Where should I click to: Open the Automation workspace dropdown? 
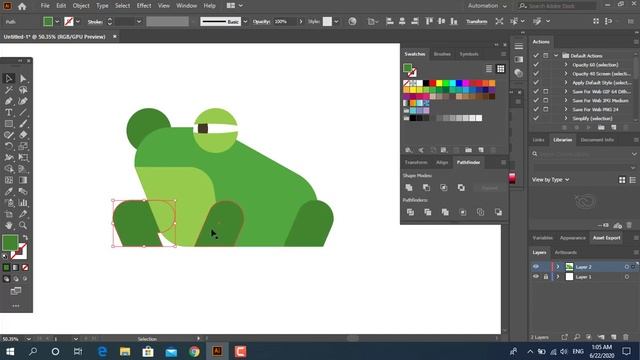tap(487, 6)
